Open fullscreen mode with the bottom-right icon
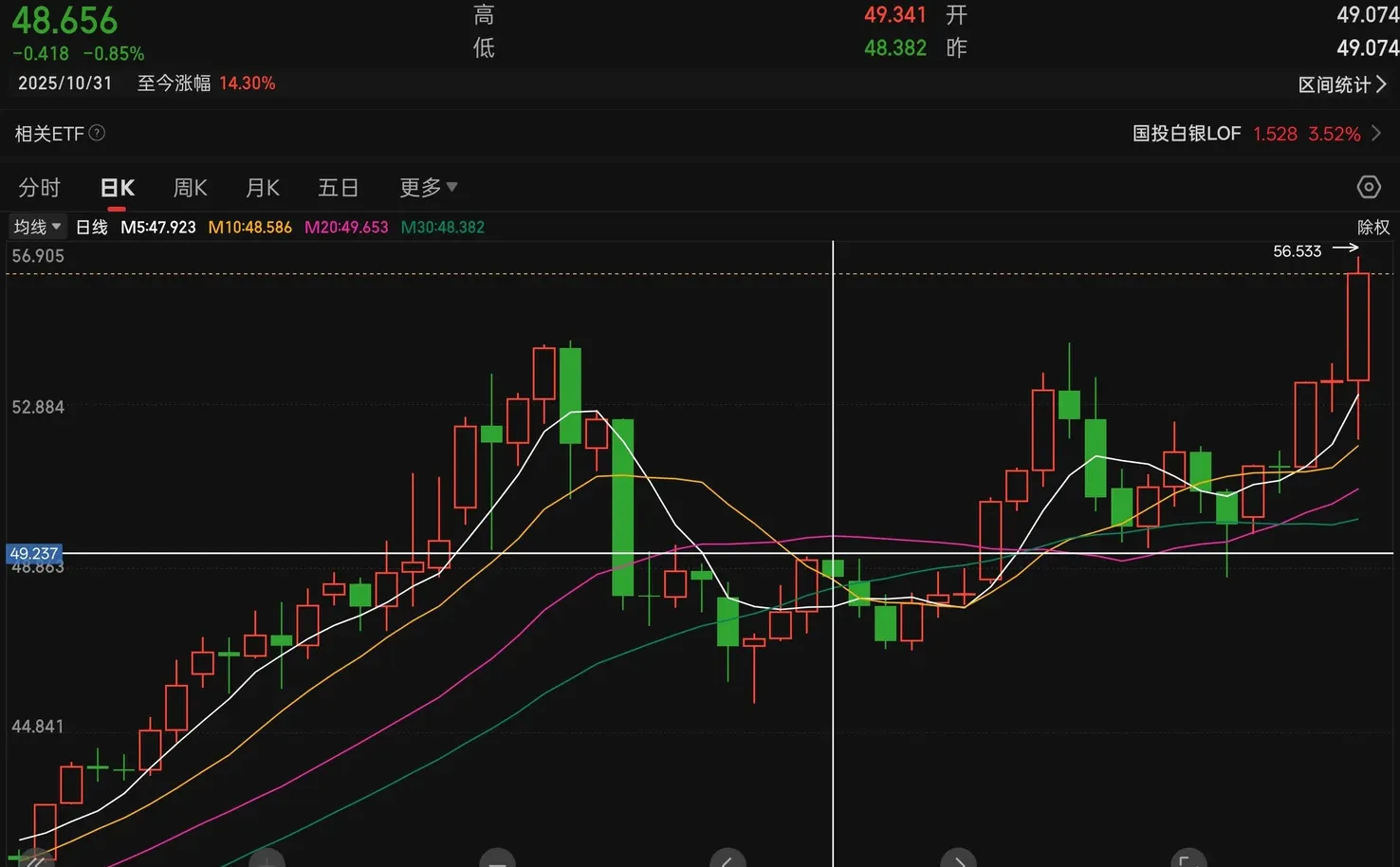Image resolution: width=1400 pixels, height=867 pixels. pos(1188,860)
